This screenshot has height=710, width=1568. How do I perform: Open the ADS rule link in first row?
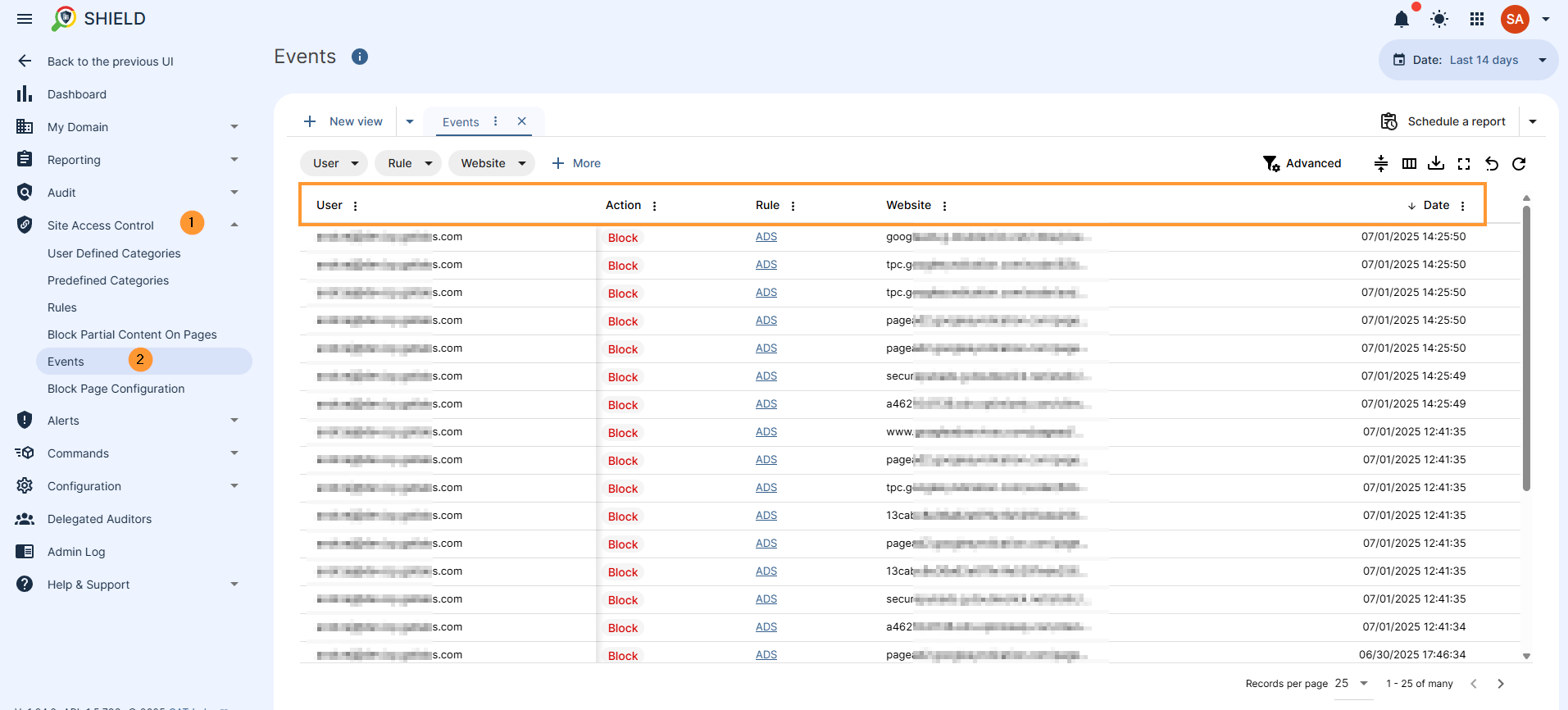tap(766, 237)
